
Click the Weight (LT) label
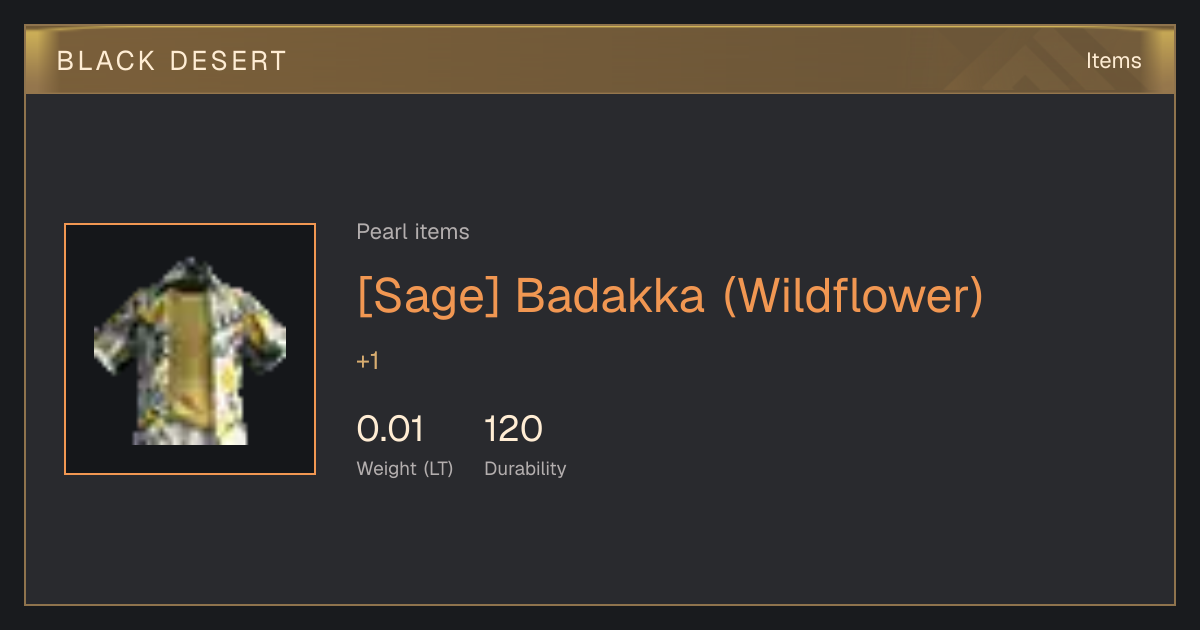(x=405, y=469)
